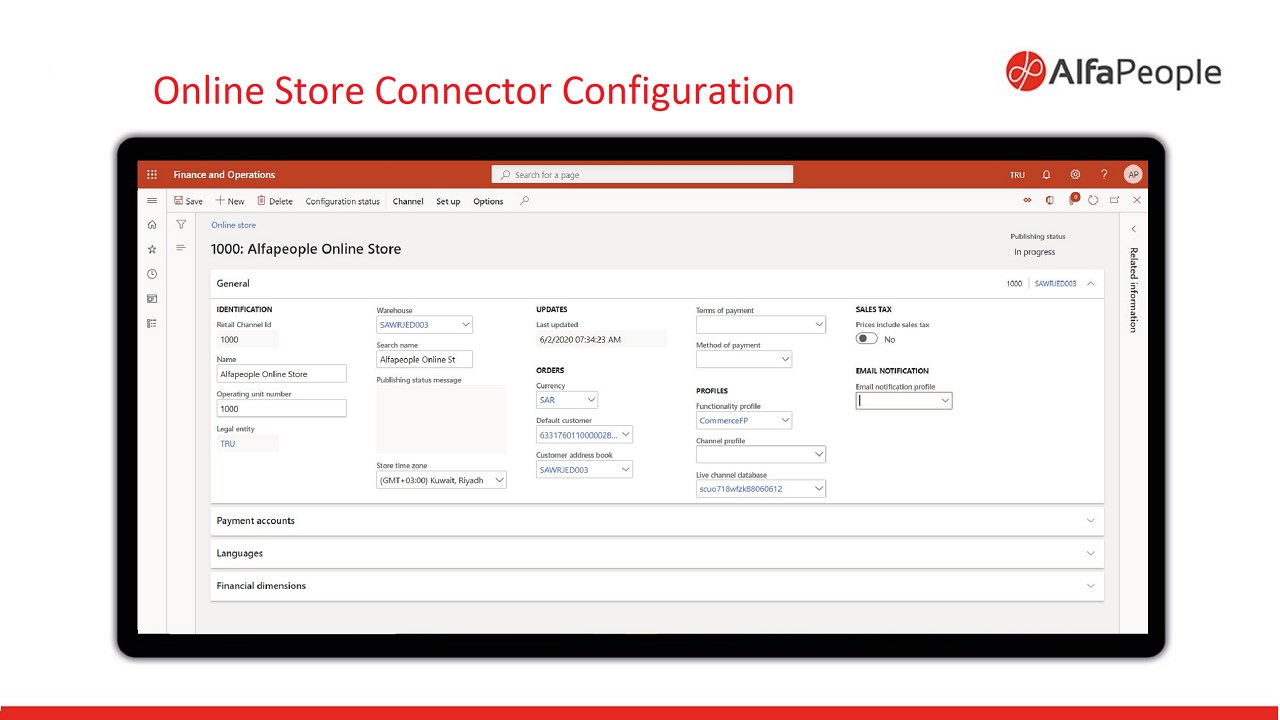Open in Microsoft Office icon

click(1049, 200)
